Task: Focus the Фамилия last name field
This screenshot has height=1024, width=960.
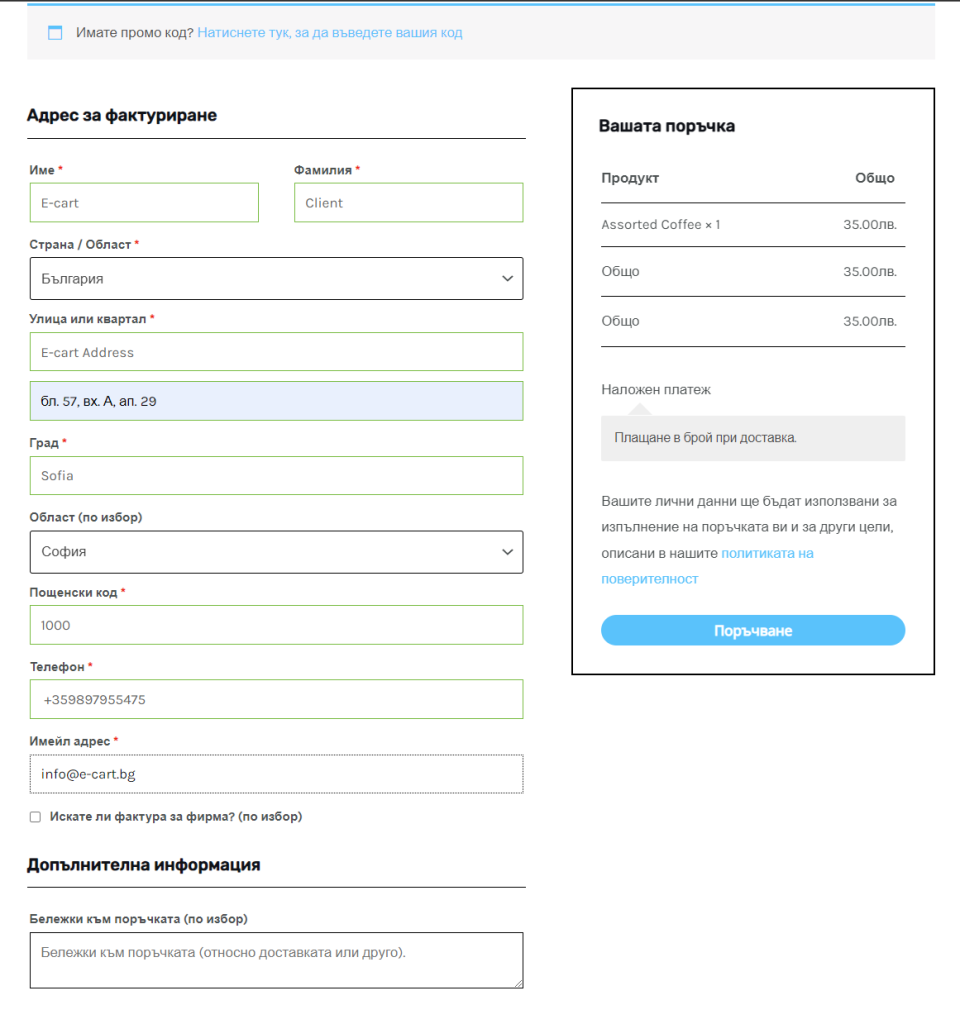Action: [x=408, y=203]
